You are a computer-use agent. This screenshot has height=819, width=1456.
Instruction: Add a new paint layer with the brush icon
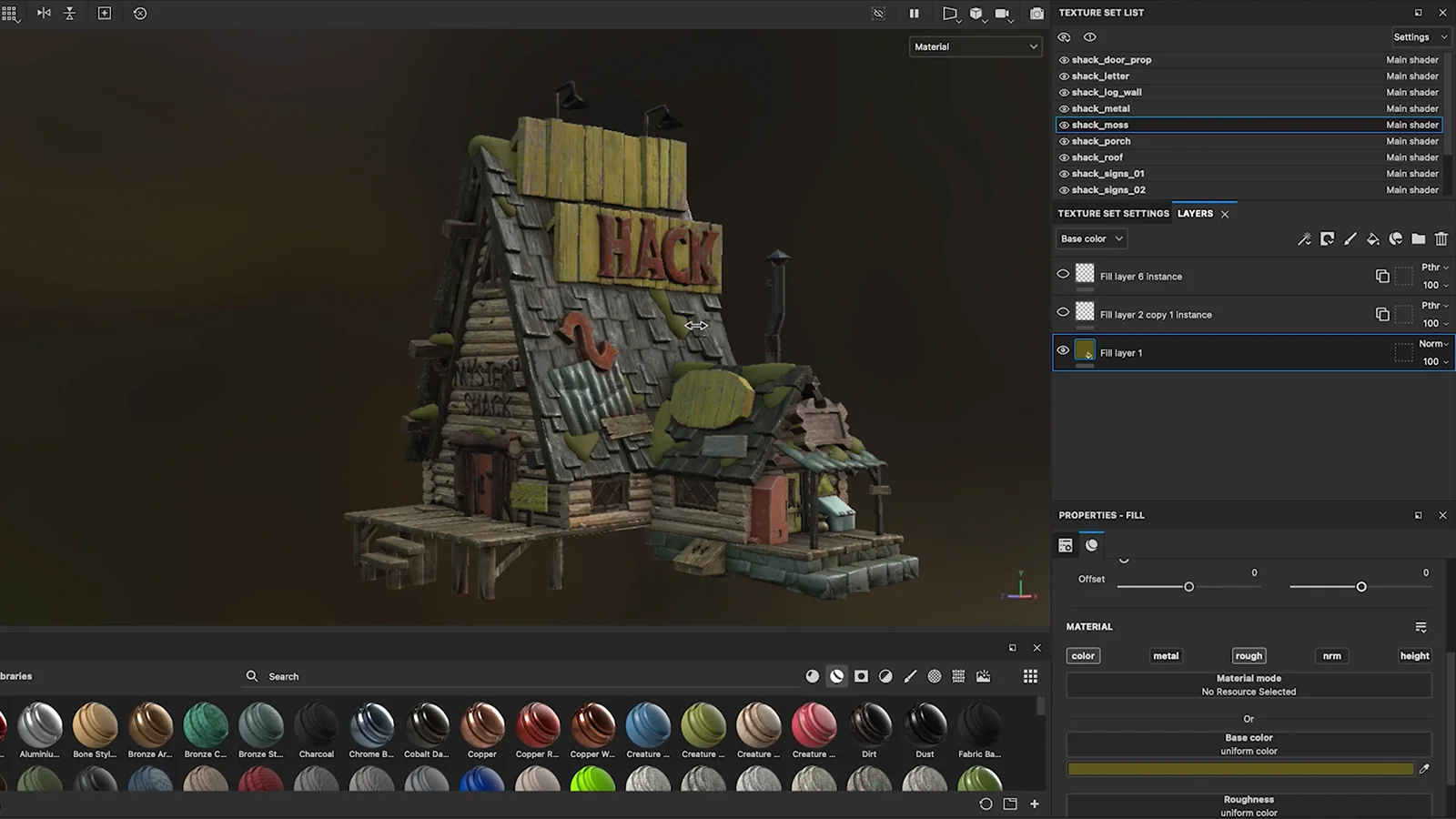click(1350, 238)
